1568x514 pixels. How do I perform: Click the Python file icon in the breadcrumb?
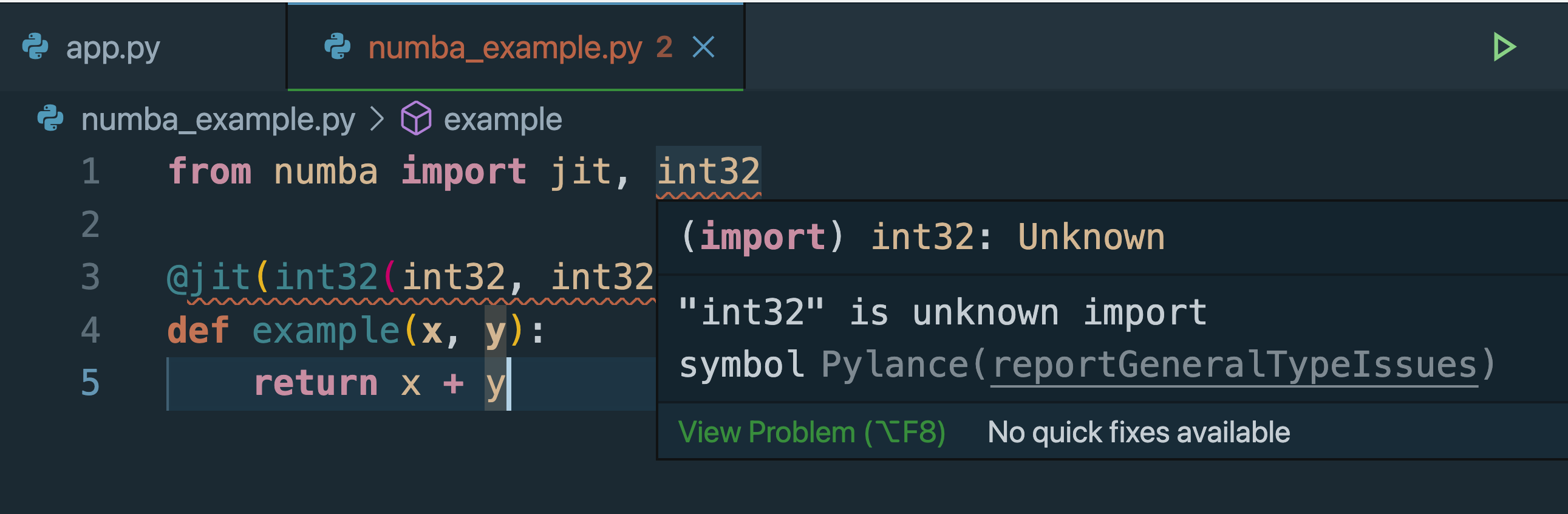coord(49,117)
